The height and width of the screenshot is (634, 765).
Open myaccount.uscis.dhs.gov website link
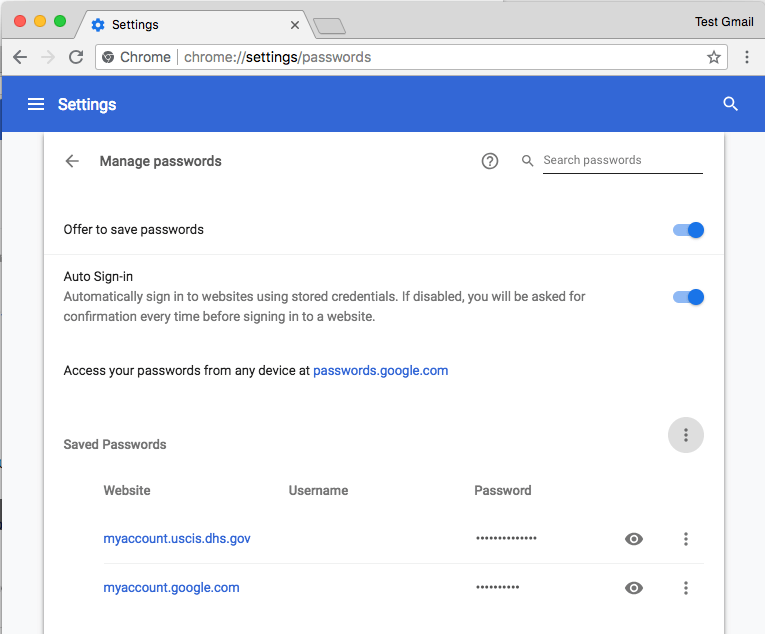(x=177, y=538)
